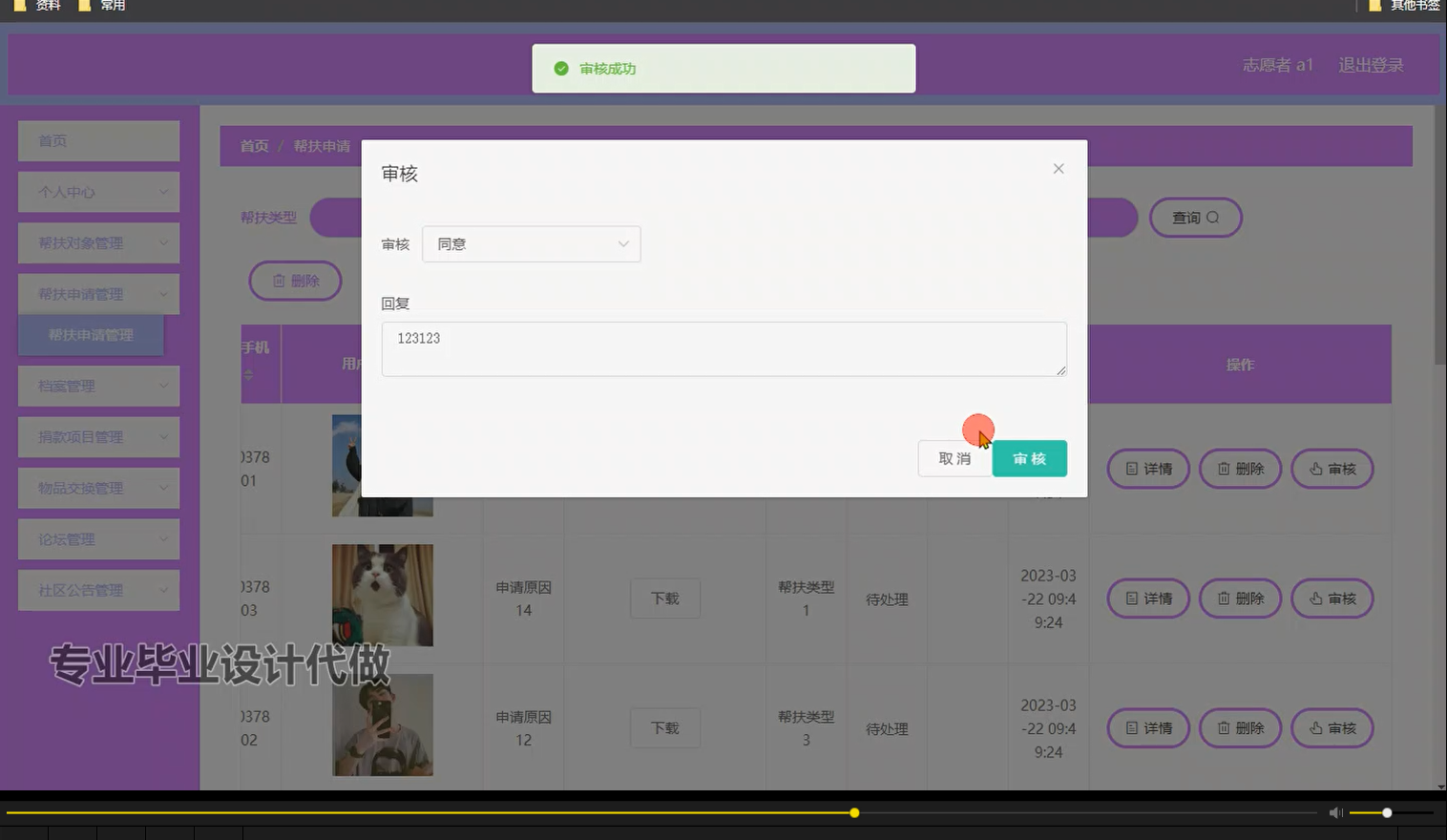
Task: Expand 捐款项目管理 sidebar menu
Action: [x=99, y=437]
